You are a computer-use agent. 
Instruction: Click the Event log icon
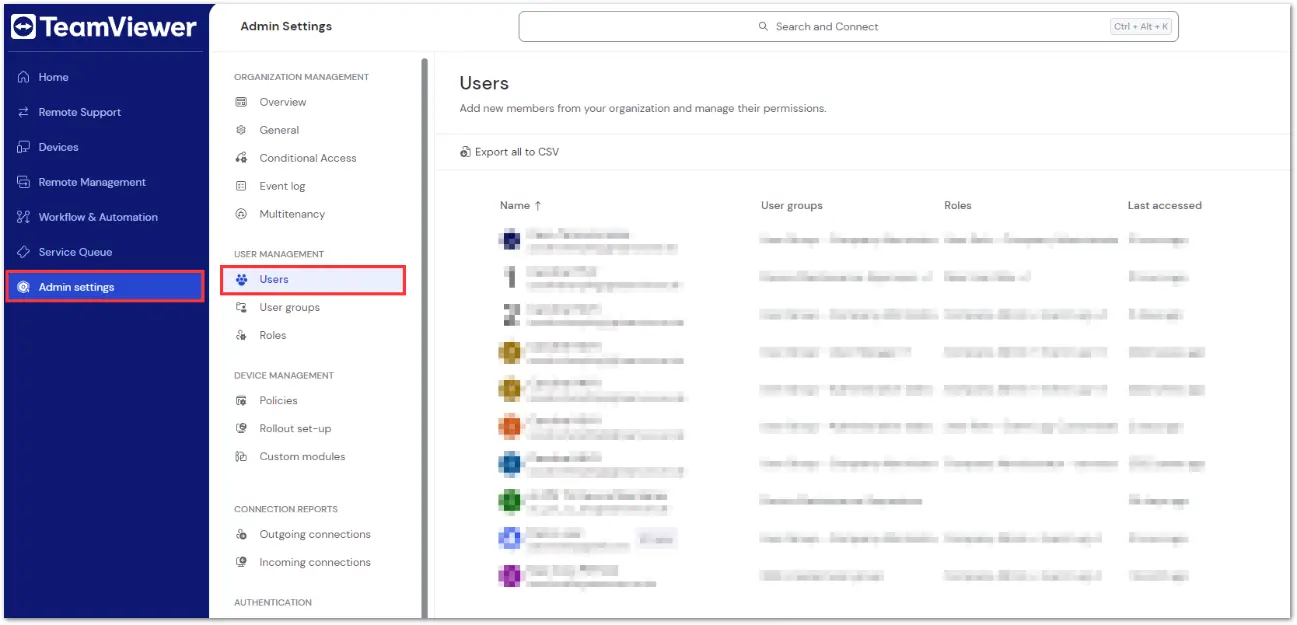point(241,186)
